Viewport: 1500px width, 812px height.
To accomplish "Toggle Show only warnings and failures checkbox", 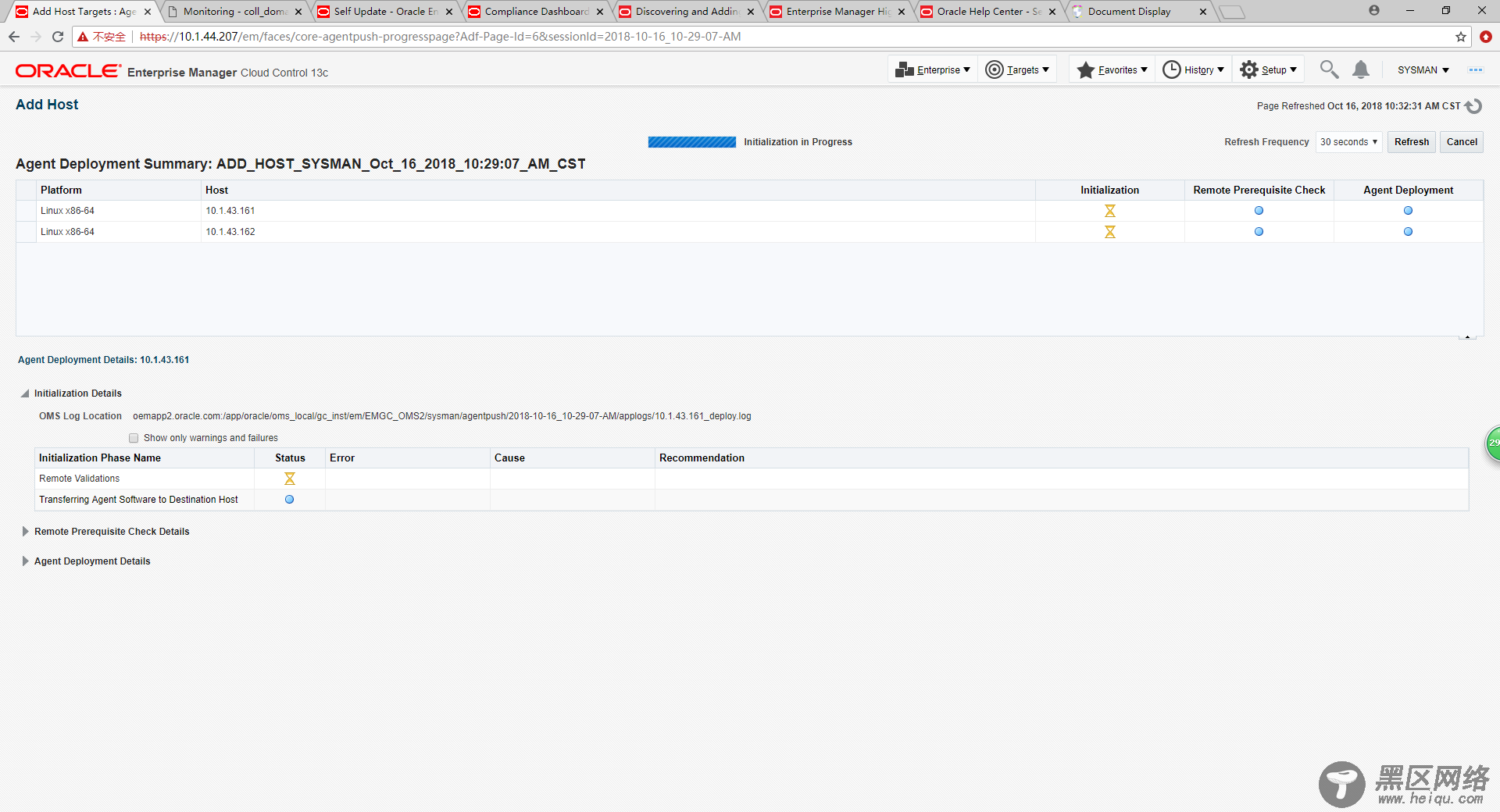I will [134, 438].
